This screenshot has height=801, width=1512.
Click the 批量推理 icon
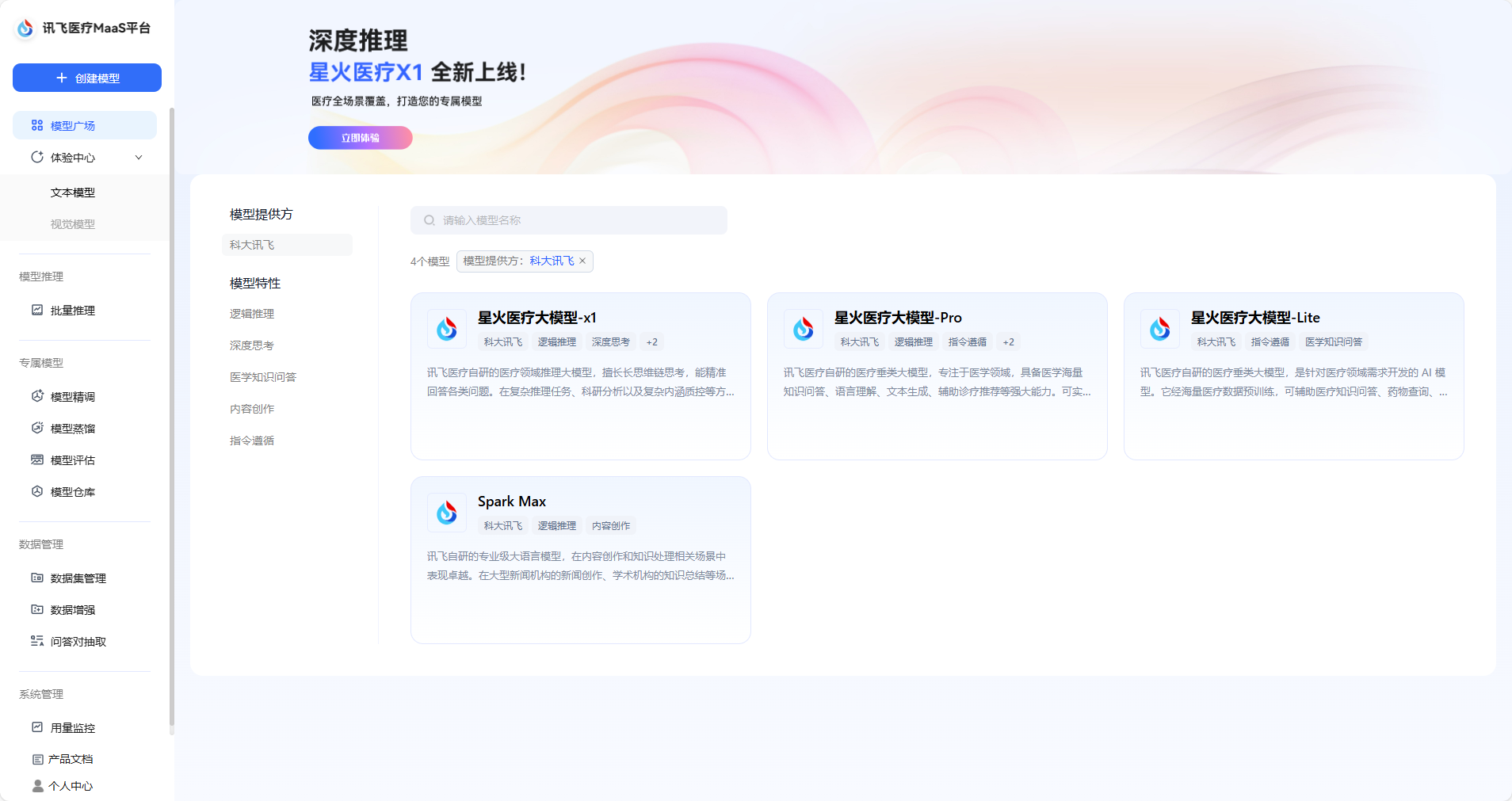[x=37, y=310]
